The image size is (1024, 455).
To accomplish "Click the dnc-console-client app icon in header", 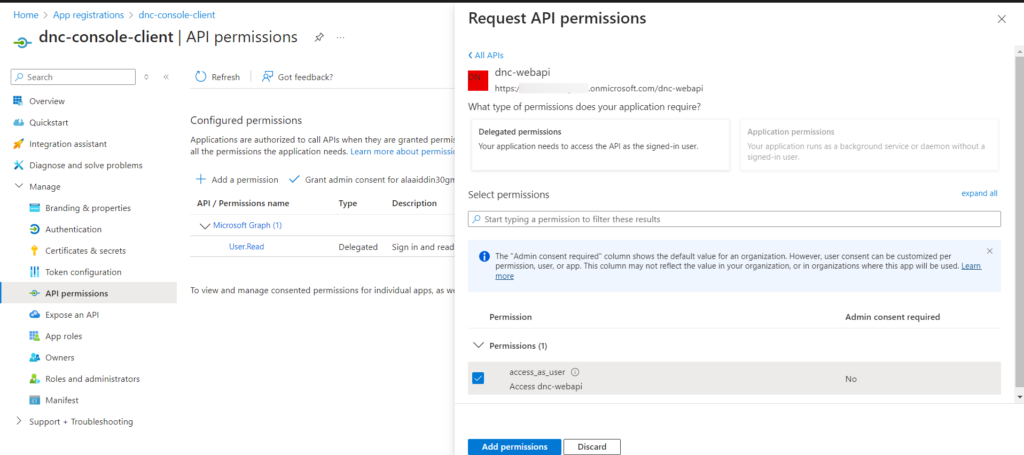I will [x=22, y=41].
